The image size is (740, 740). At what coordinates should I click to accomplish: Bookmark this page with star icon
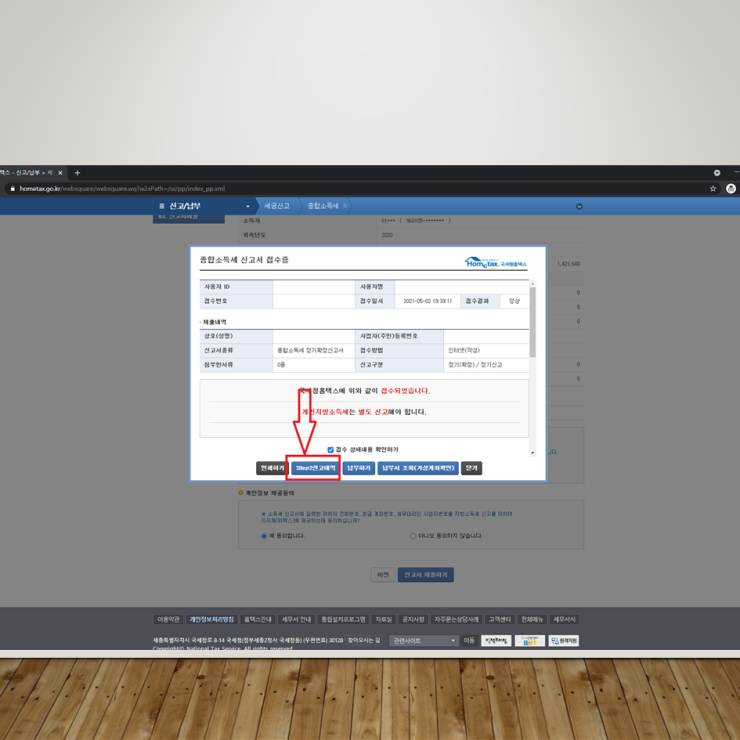(713, 189)
